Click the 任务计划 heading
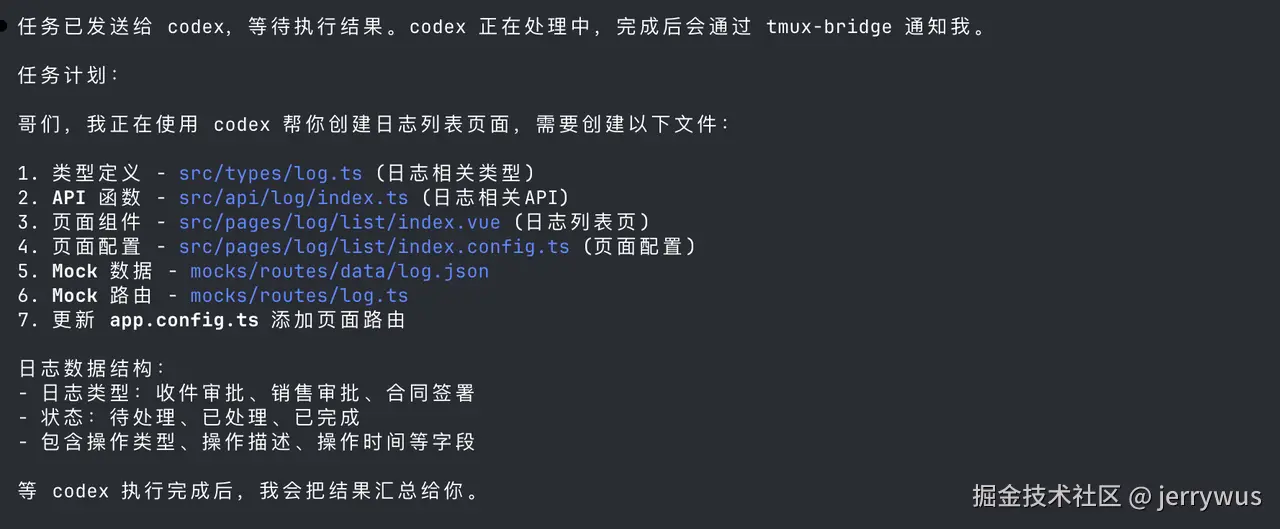1280x529 pixels. pos(69,76)
